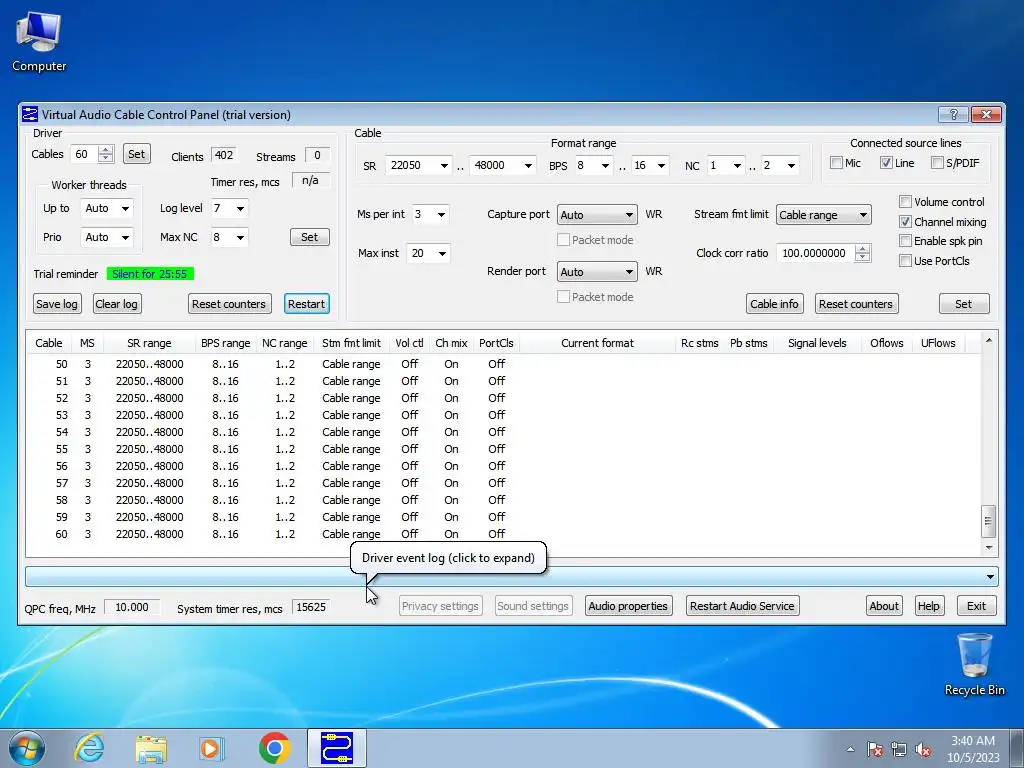Launch Internet Explorer from taskbar
The height and width of the screenshot is (768, 1024).
click(x=89, y=748)
